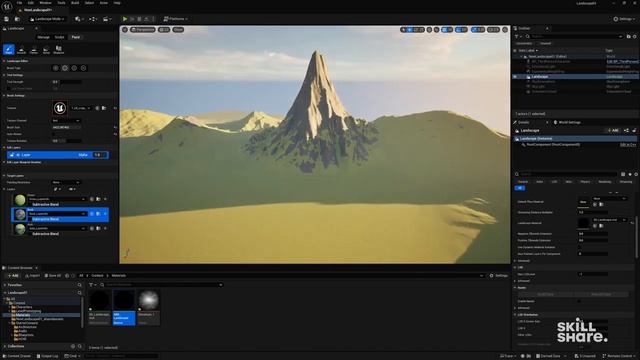Image resolution: width=640 pixels, height=360 pixels.
Task: Open the Landscape Mode dropdown
Action: [x=47, y=19]
